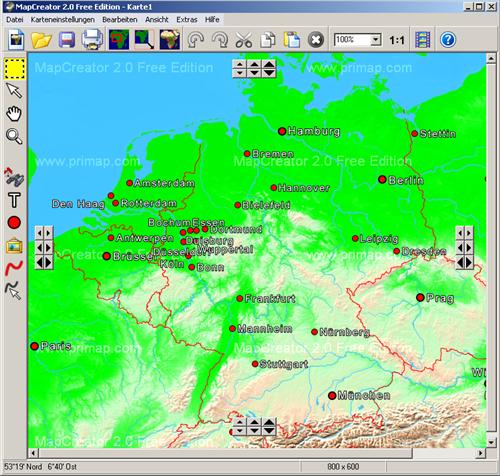Click the Frankfurt city label
The image size is (500, 476).
click(x=270, y=298)
